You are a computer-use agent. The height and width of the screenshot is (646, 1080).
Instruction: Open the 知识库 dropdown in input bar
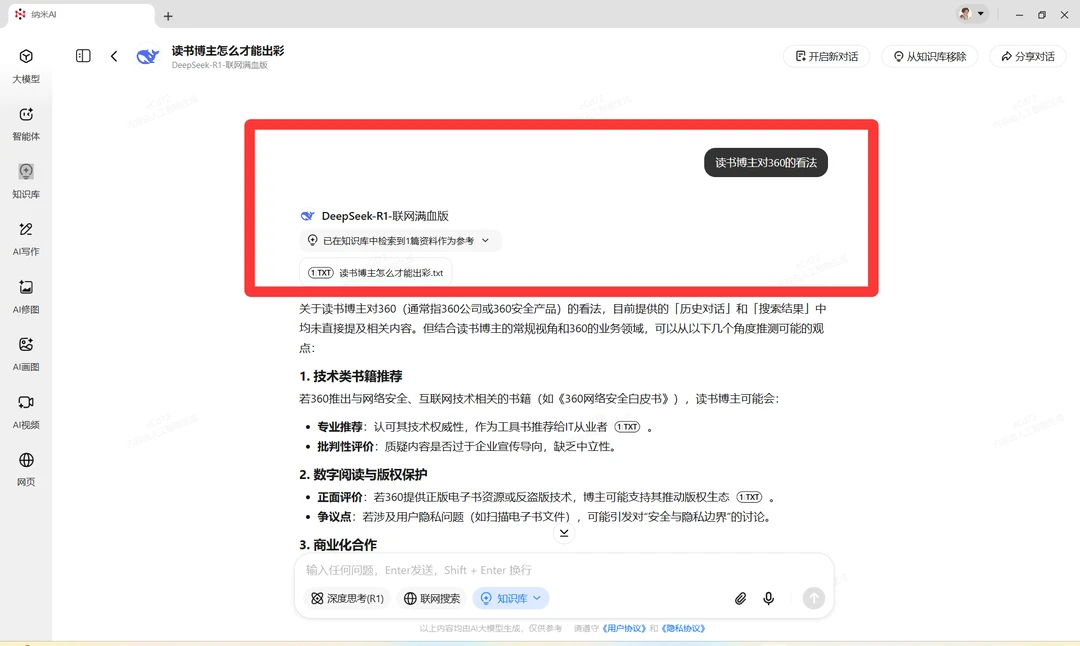(x=511, y=598)
